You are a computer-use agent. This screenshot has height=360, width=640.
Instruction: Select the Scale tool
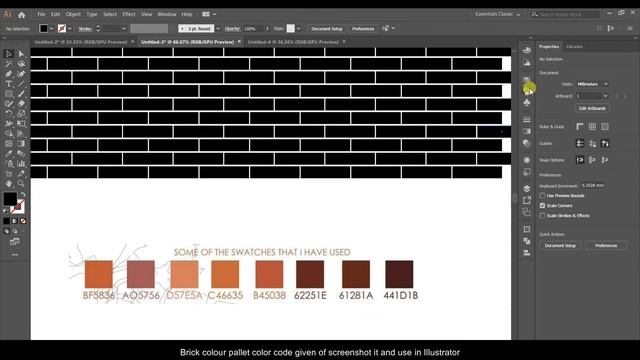click(21, 113)
